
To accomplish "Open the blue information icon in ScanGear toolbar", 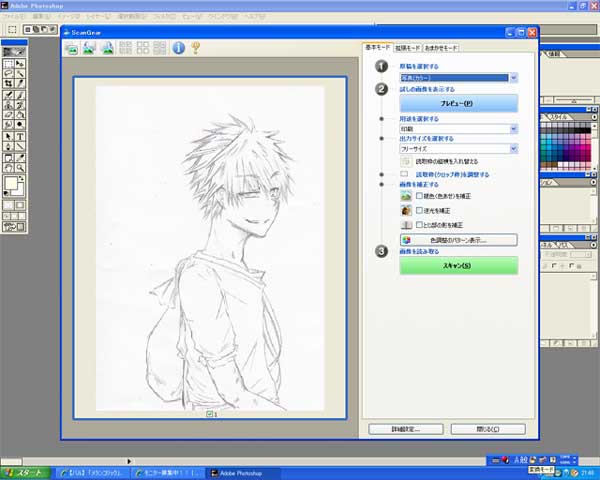I will 178,48.
